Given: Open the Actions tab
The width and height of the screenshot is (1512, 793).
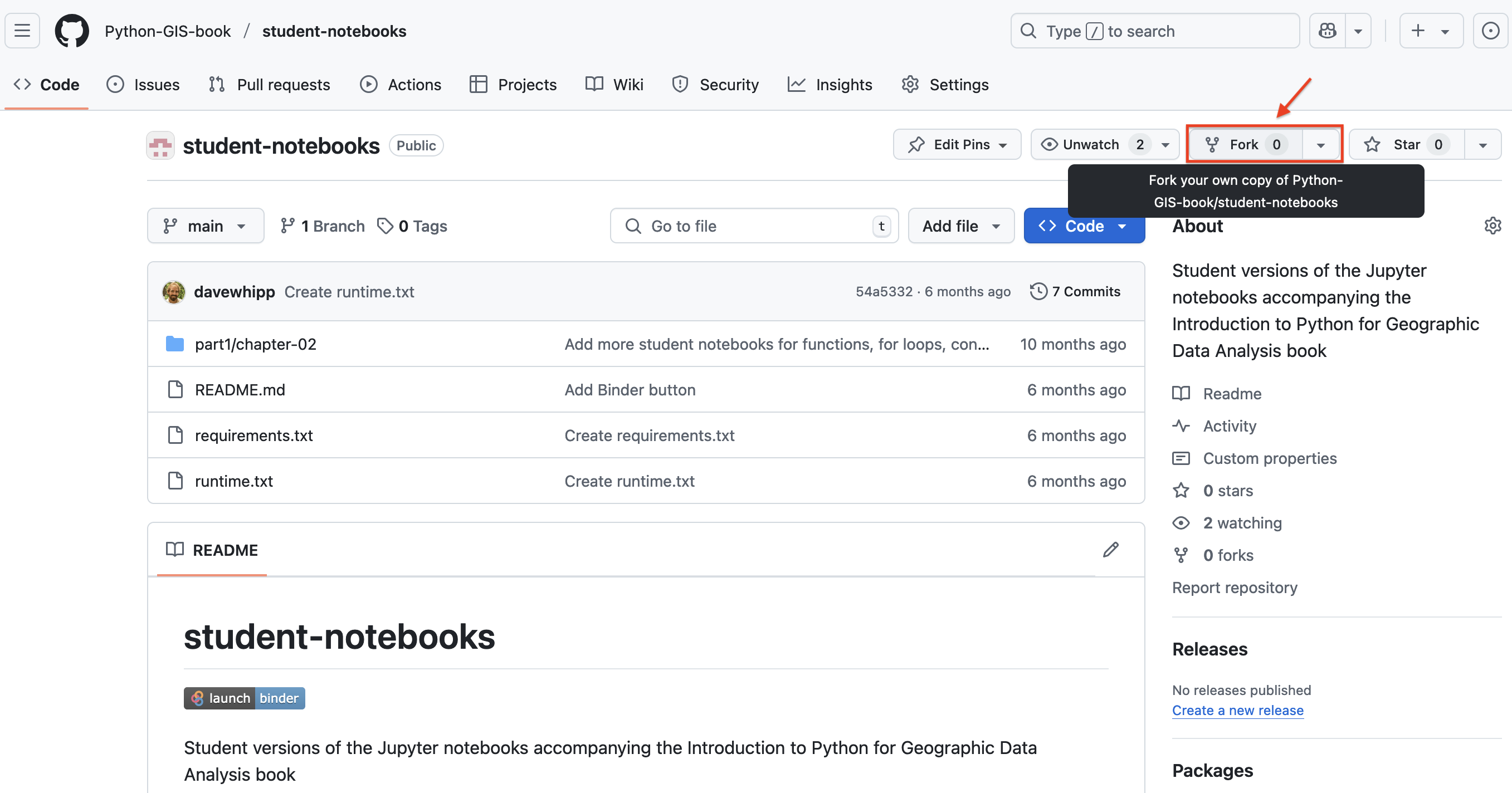Looking at the screenshot, I should 401,85.
